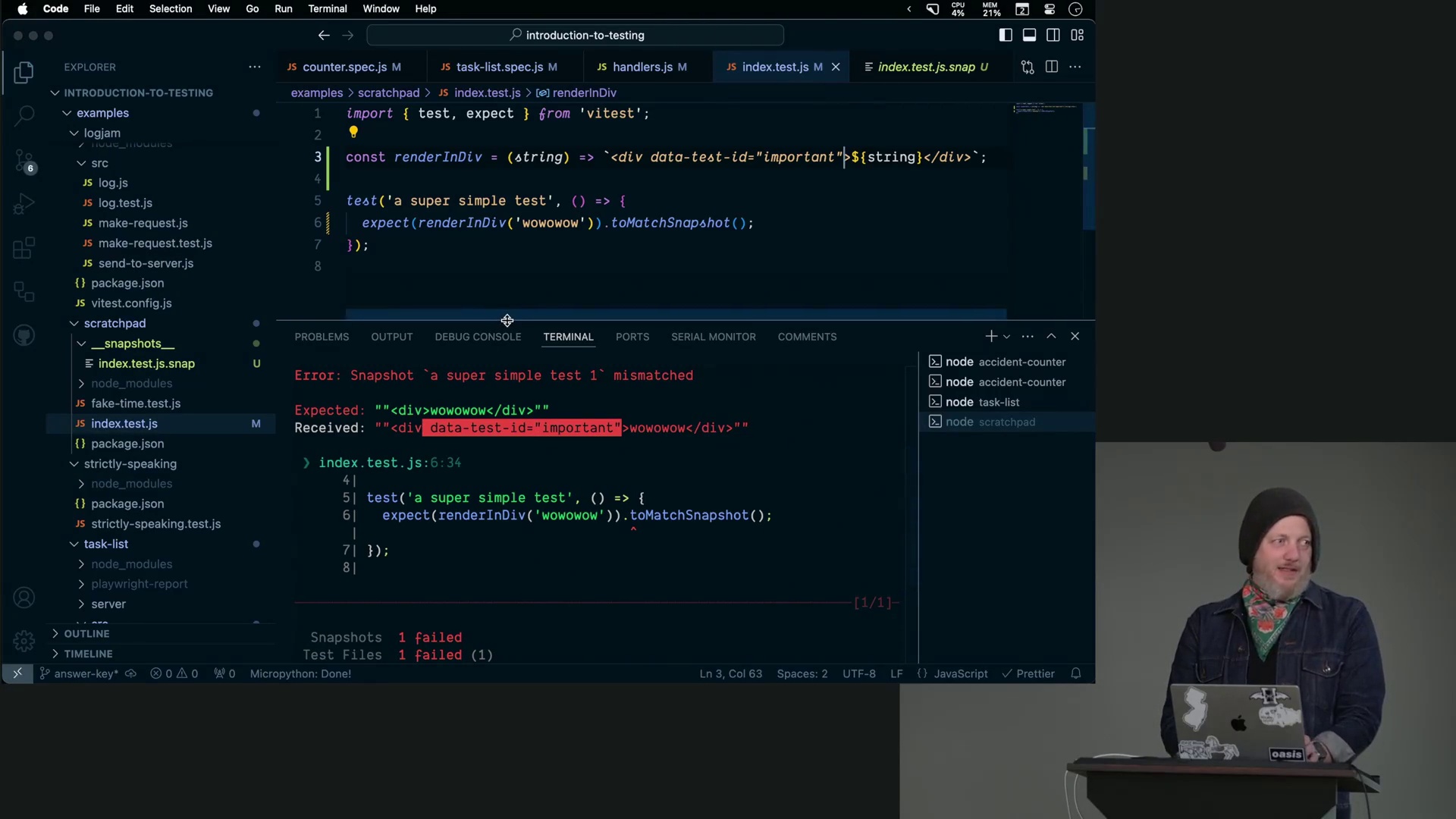Select the node scratchpad terminal
This screenshot has width=1456, height=819.
tap(1006, 422)
